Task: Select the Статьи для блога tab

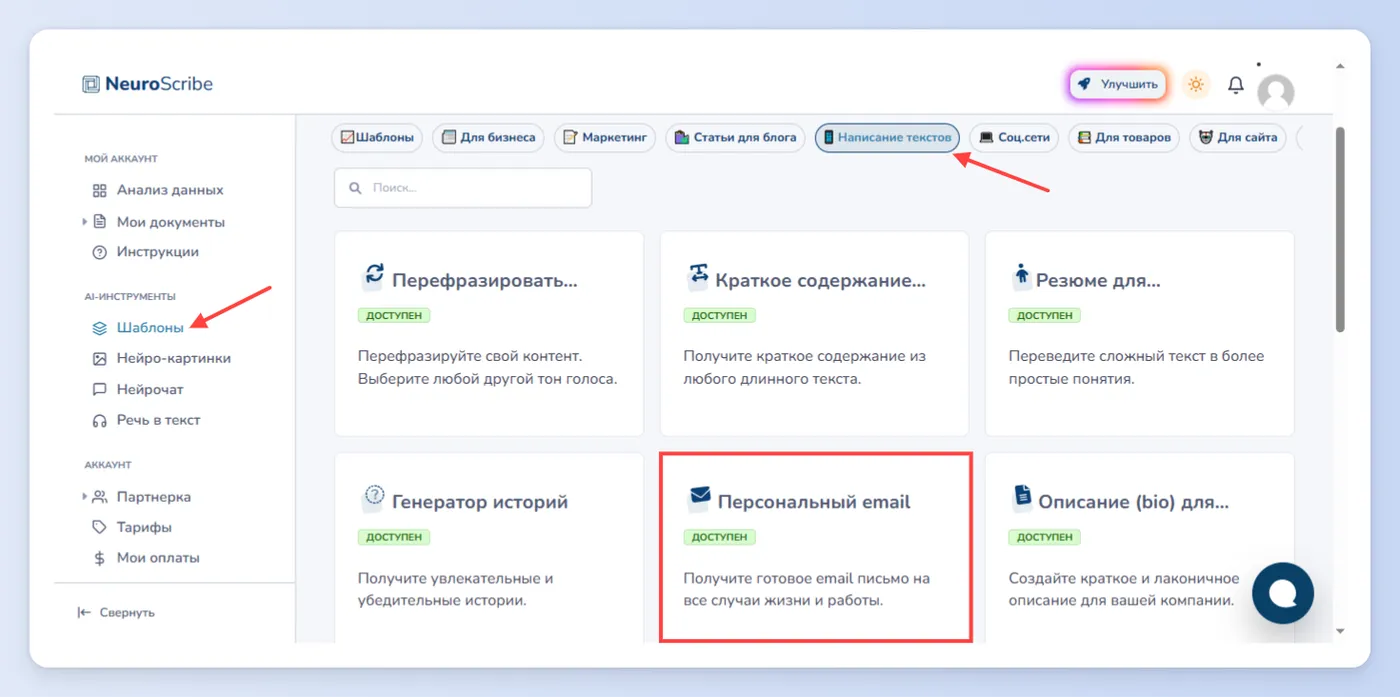Action: [735, 138]
